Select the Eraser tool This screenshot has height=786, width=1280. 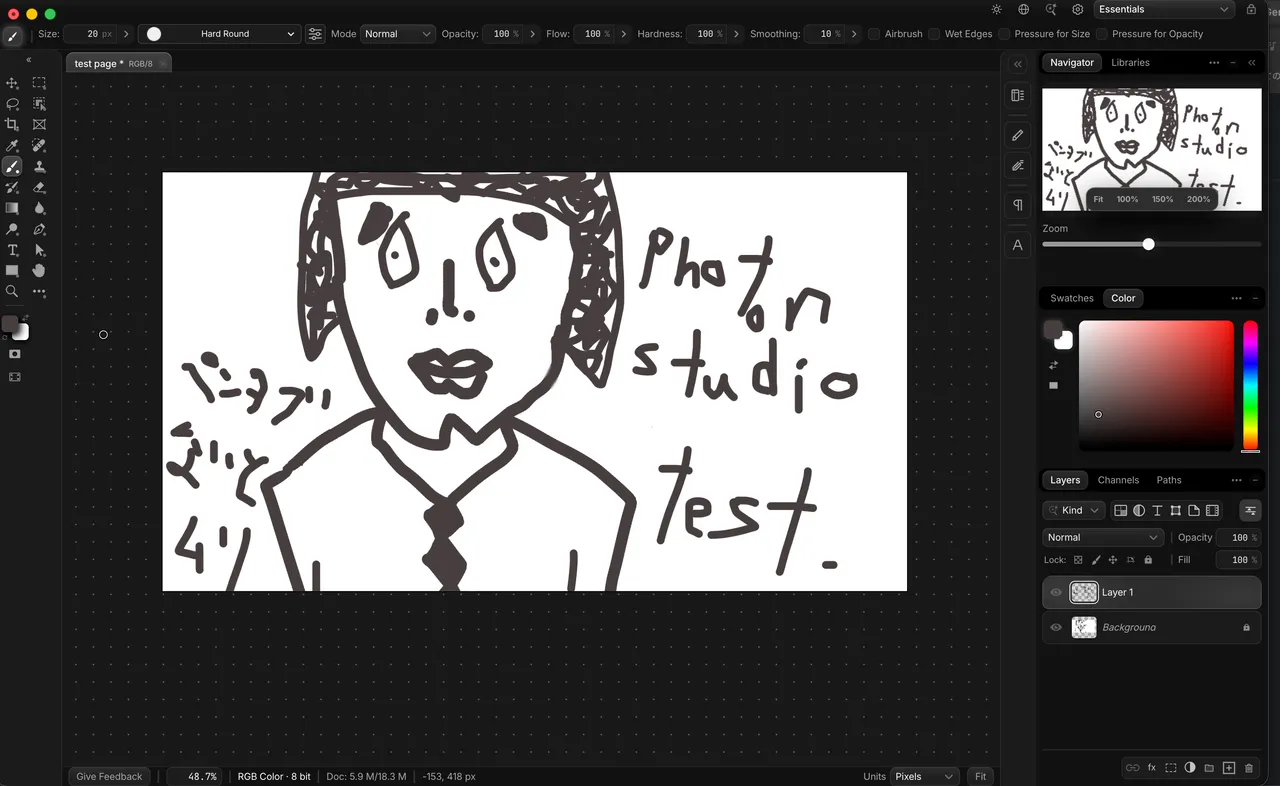tap(39, 187)
